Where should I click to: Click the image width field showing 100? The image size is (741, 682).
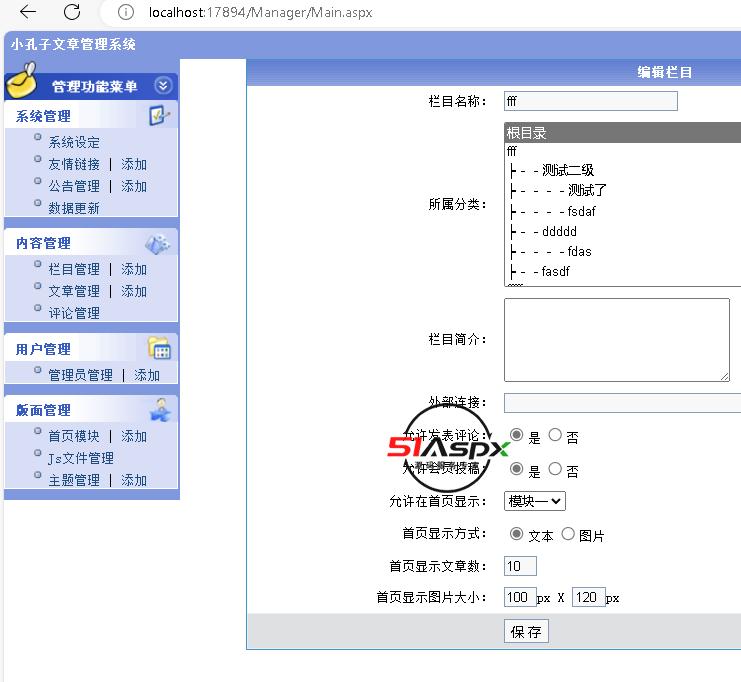click(x=520, y=597)
